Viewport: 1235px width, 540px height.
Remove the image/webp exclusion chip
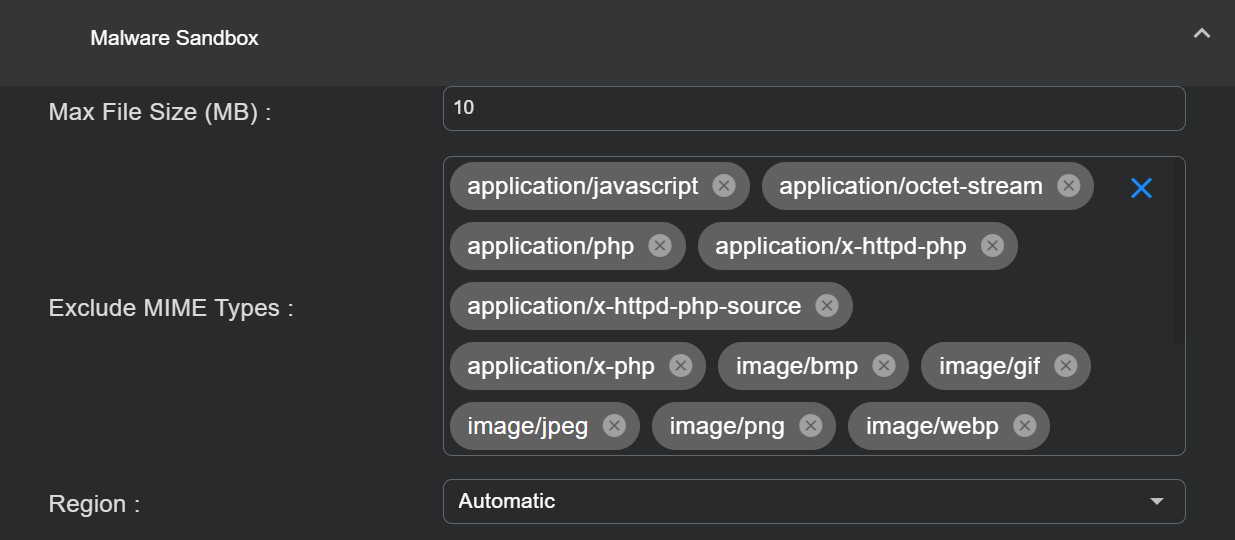point(1024,426)
